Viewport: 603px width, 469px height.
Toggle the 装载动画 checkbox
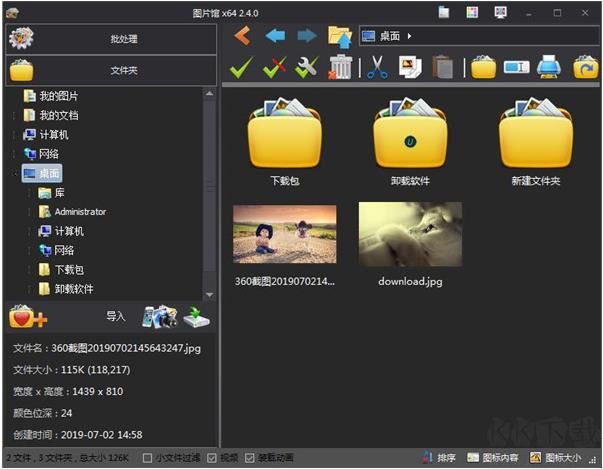click(250, 458)
